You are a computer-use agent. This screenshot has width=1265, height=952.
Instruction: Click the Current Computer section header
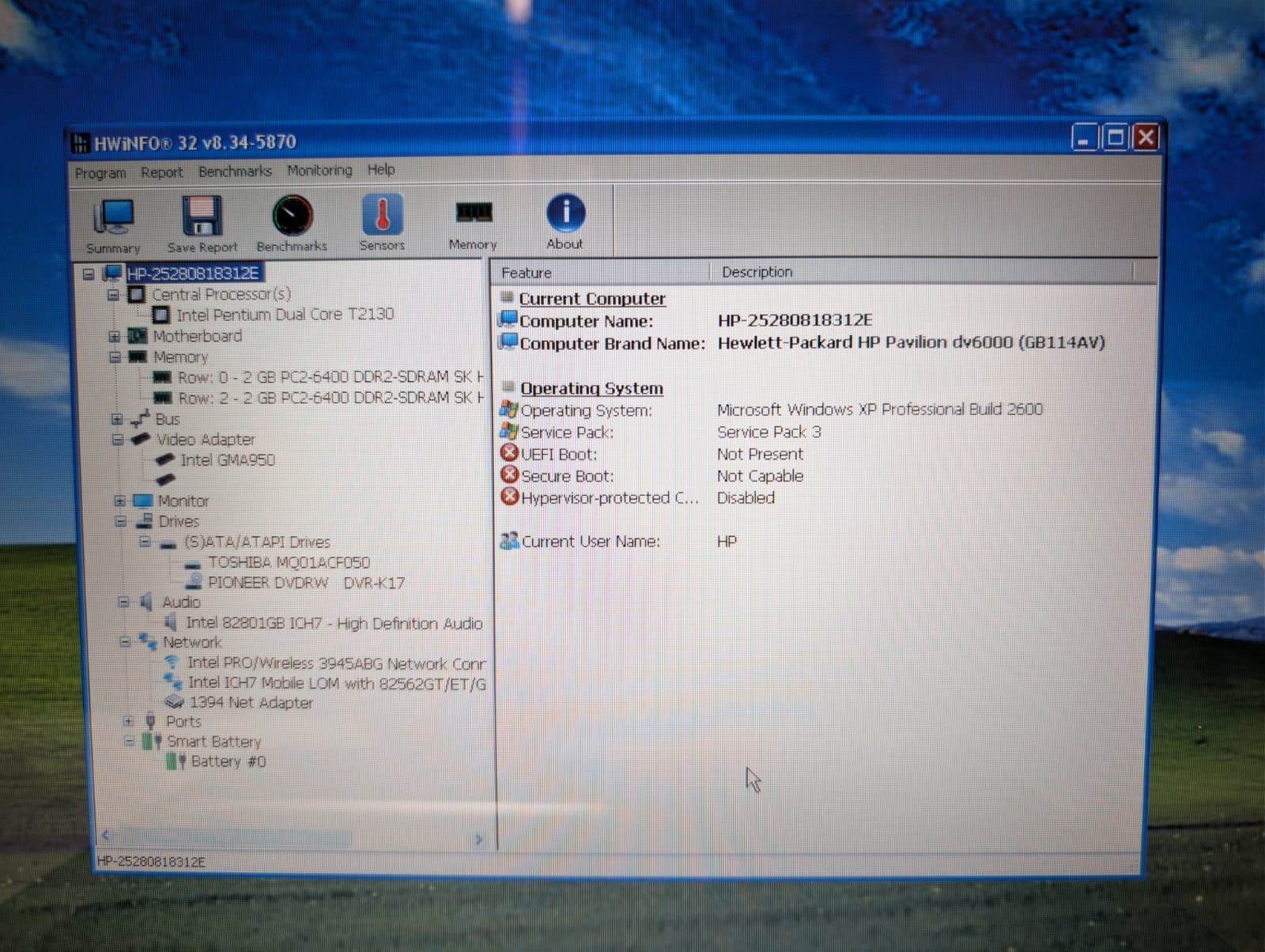(x=592, y=298)
